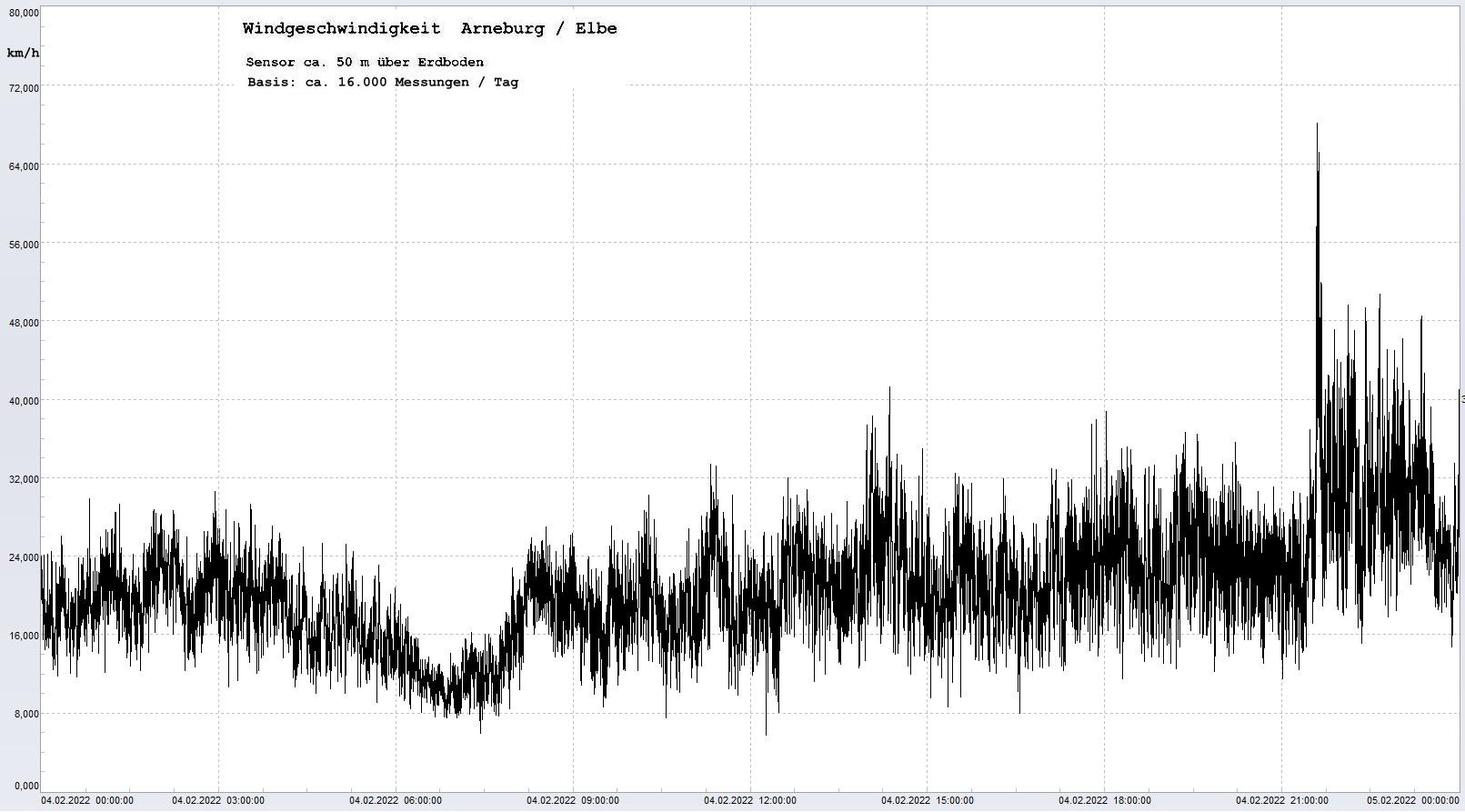This screenshot has width=1465, height=812.
Task: Click the y-axis value '16,000'
Action: 24,635
